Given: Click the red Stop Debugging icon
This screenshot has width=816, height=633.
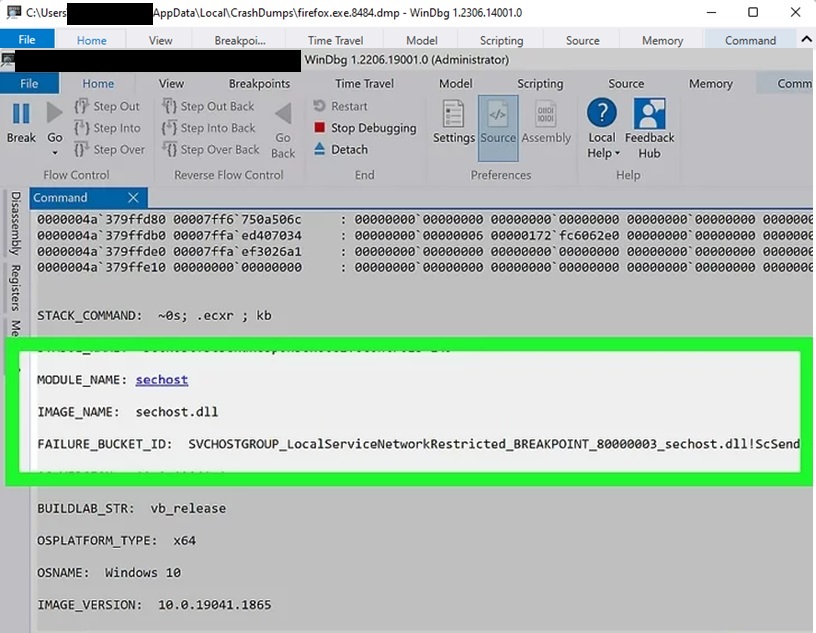Looking at the screenshot, I should click(x=320, y=128).
